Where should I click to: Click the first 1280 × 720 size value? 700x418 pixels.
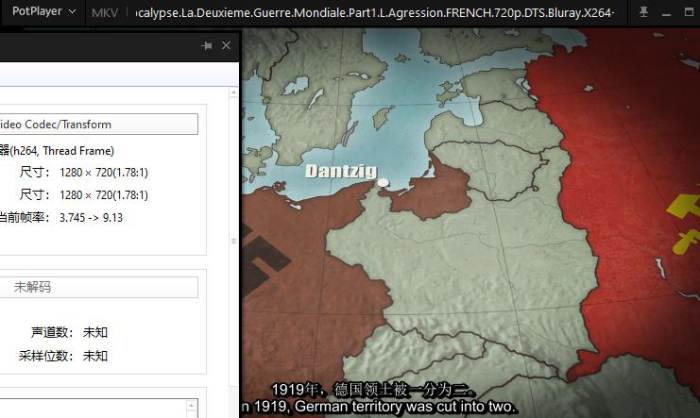(104, 172)
